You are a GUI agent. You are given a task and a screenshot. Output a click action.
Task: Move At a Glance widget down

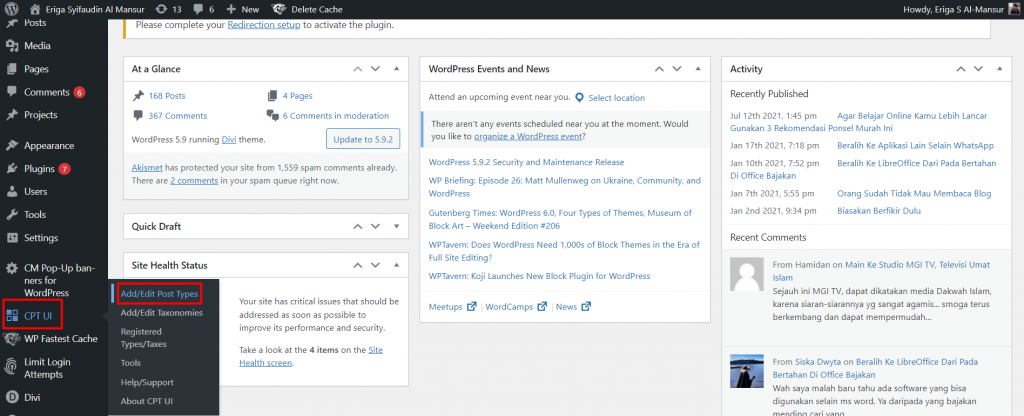tap(376, 69)
